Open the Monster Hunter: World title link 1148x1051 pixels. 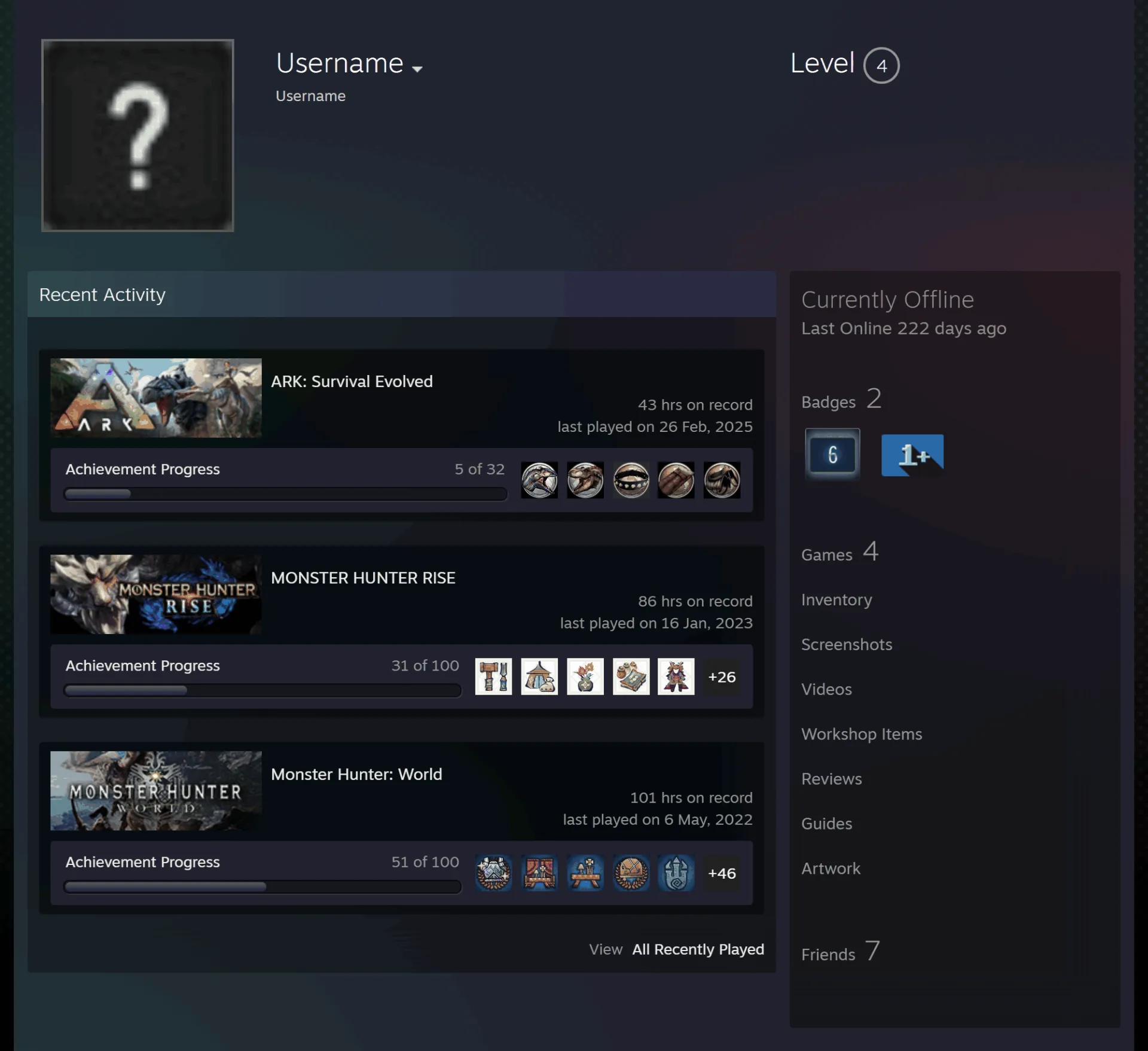(x=356, y=774)
